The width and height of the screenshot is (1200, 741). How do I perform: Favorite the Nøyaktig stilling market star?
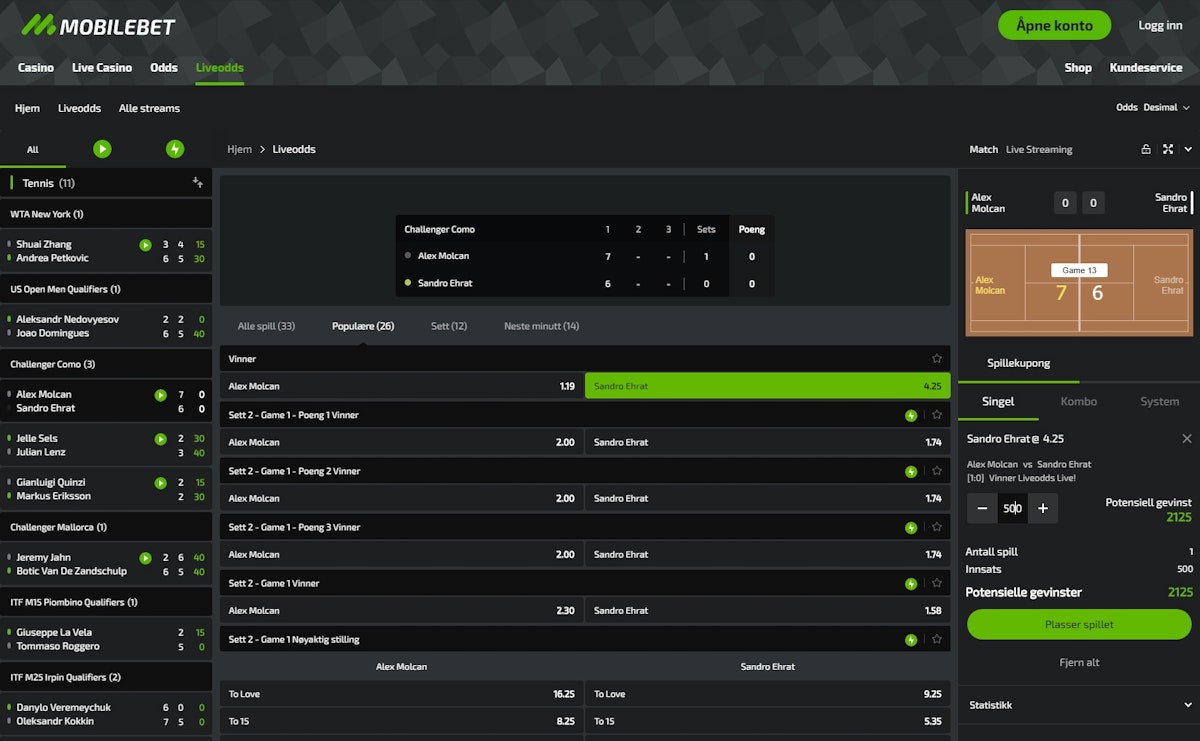pyautogui.click(x=937, y=639)
